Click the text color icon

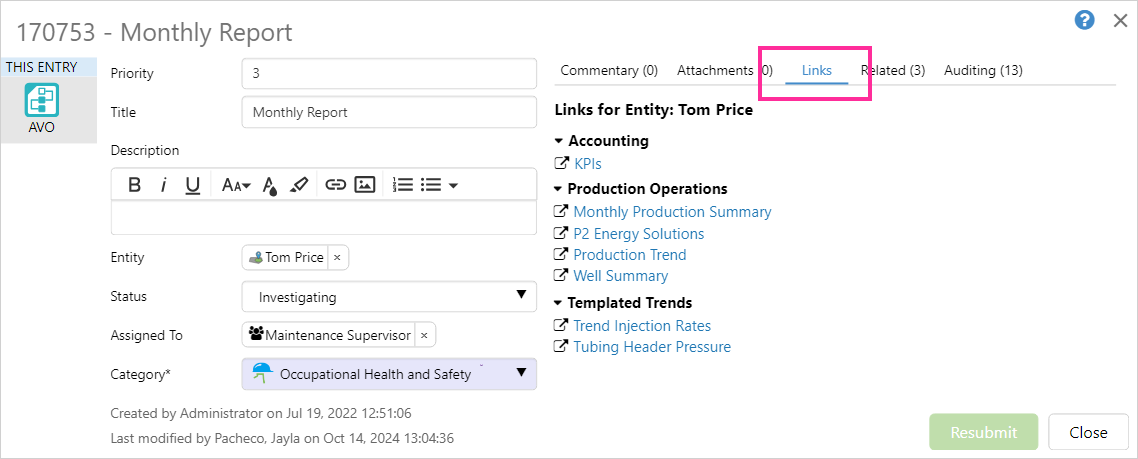click(x=269, y=185)
